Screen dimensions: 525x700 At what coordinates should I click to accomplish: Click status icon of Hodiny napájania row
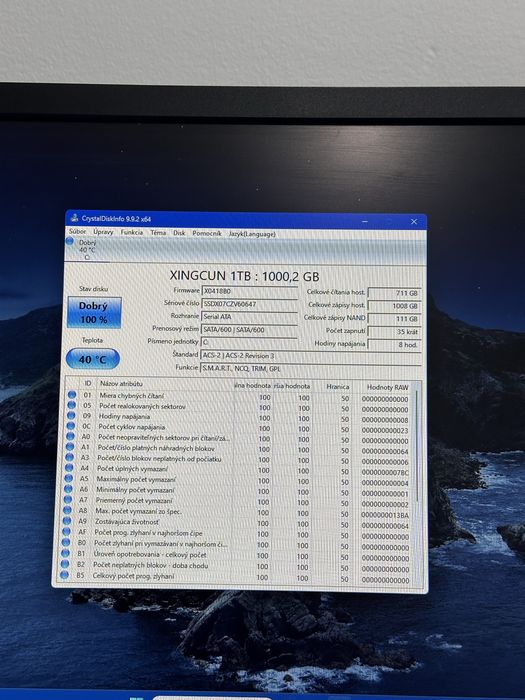tap(71, 415)
